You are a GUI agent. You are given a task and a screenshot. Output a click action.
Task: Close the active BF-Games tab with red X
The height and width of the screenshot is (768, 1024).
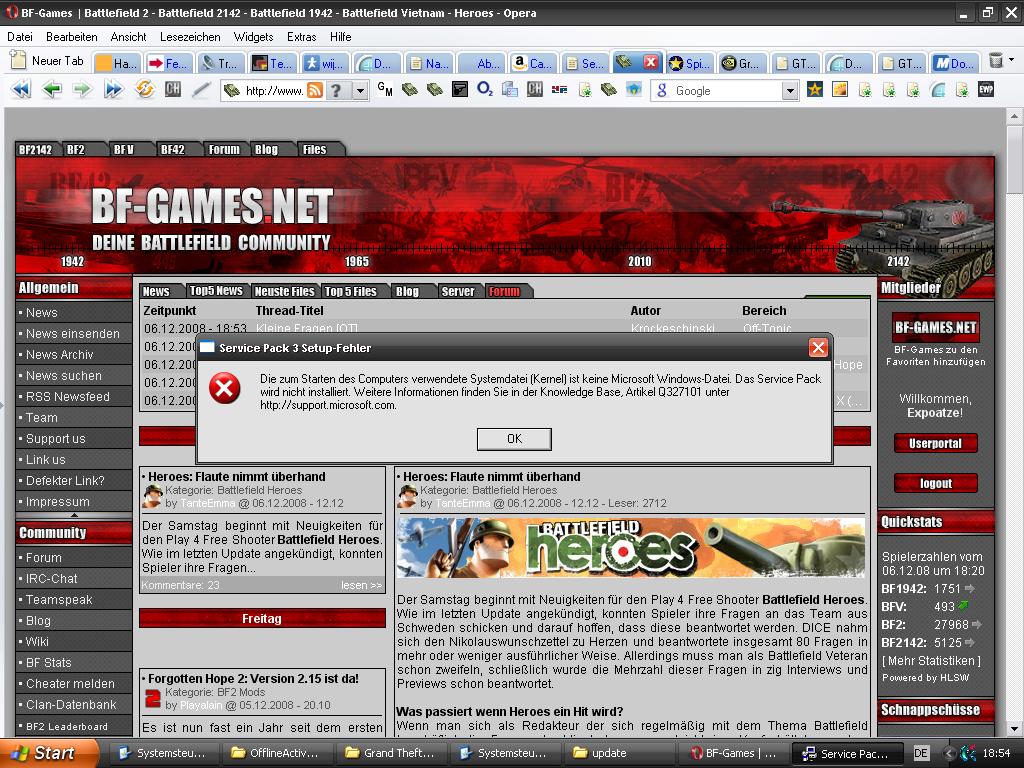click(650, 62)
